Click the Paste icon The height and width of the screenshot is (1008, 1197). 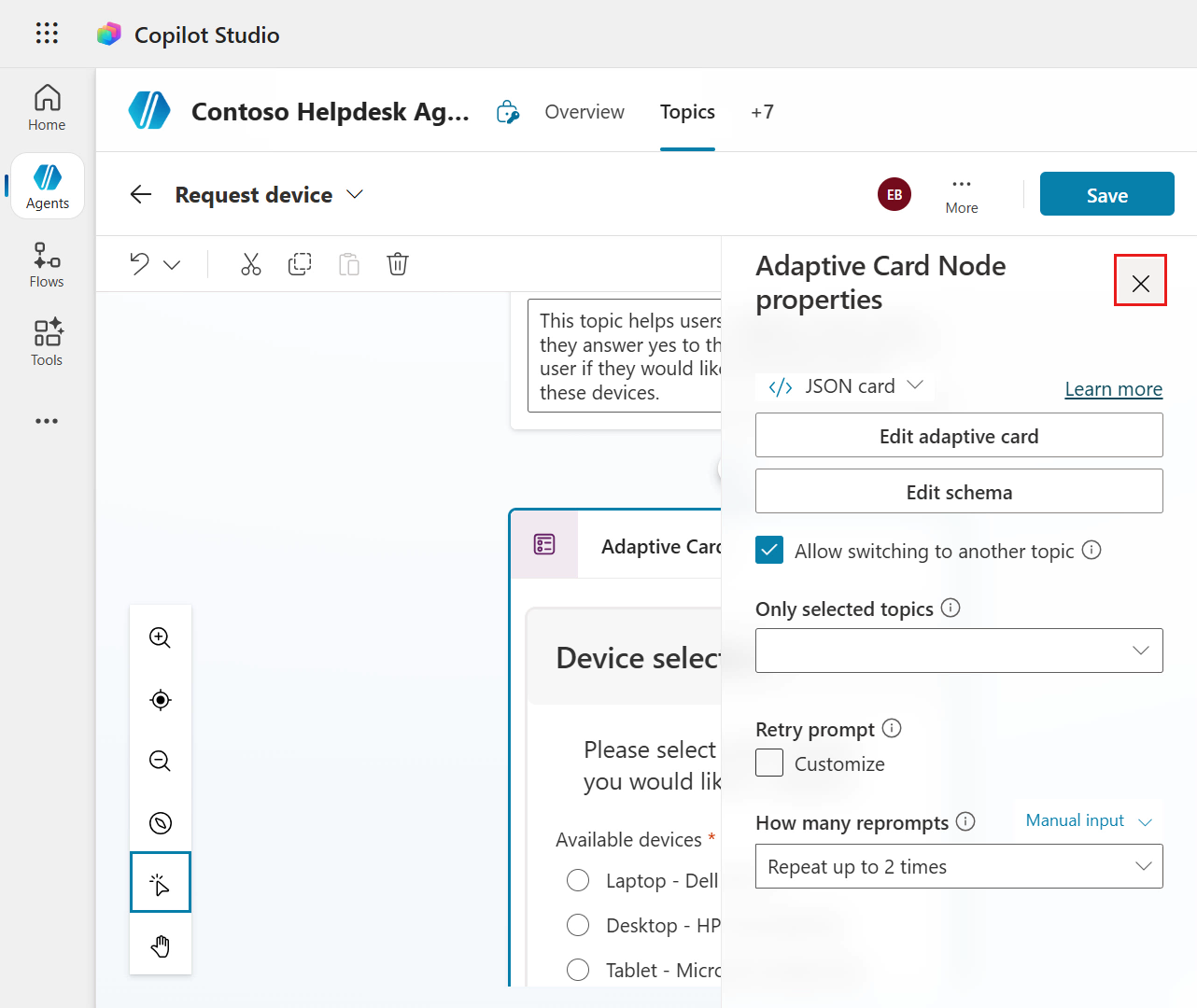coord(348,264)
